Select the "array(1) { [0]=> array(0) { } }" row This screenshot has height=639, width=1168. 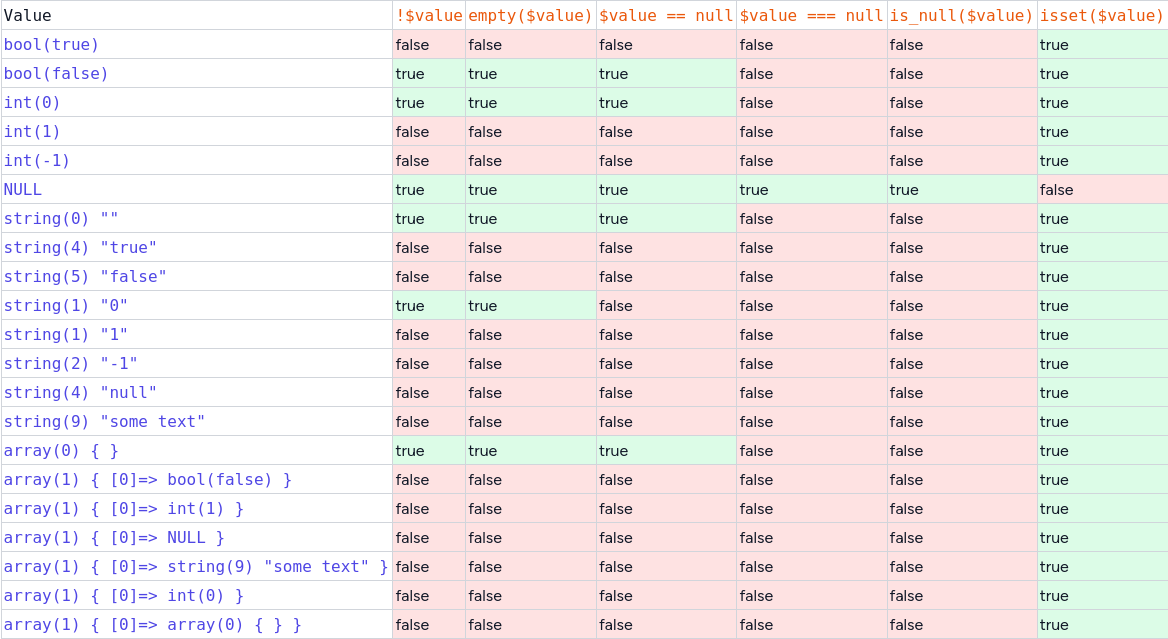click(153, 626)
